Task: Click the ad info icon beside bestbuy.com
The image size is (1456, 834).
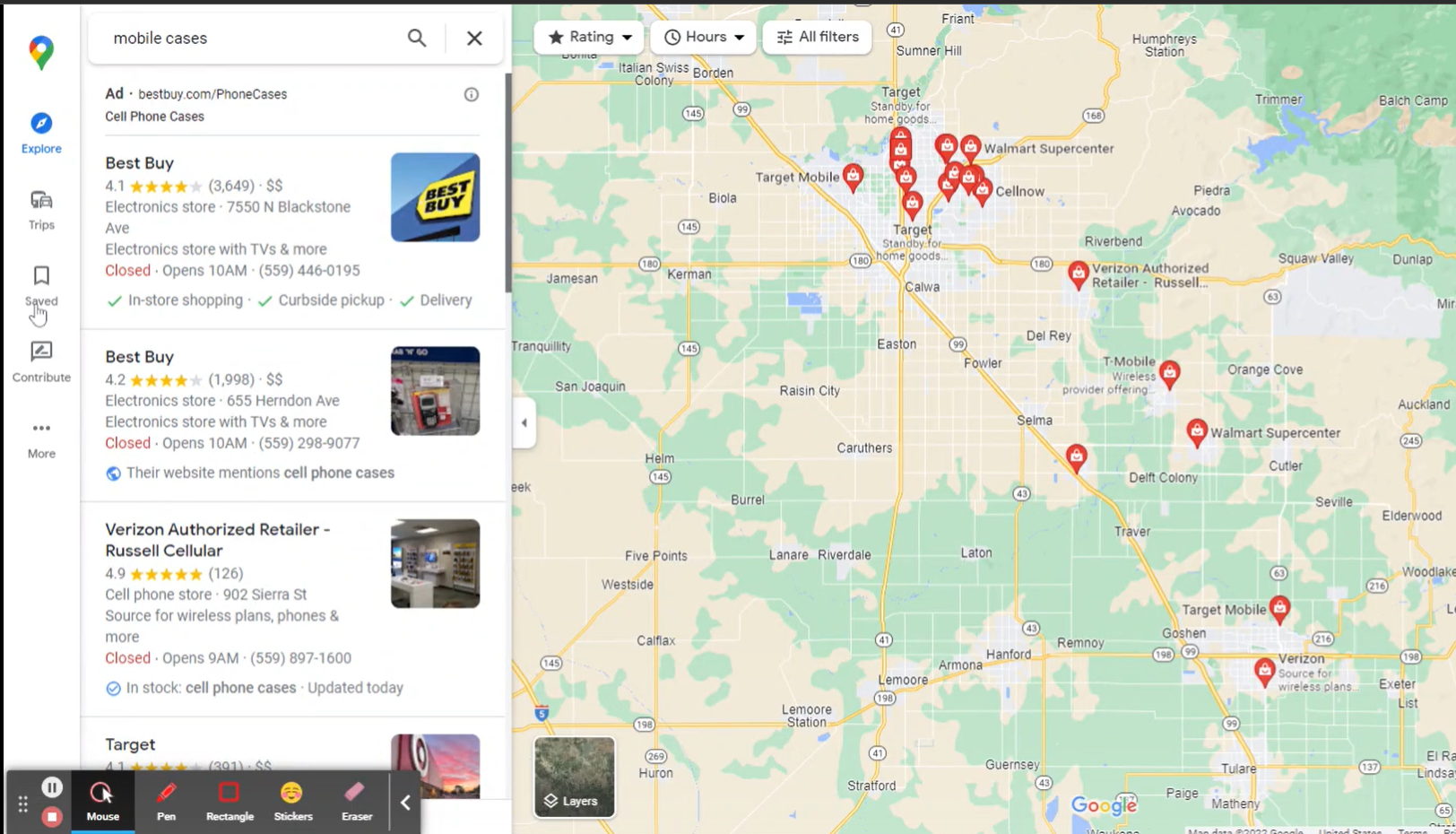Action: [472, 94]
